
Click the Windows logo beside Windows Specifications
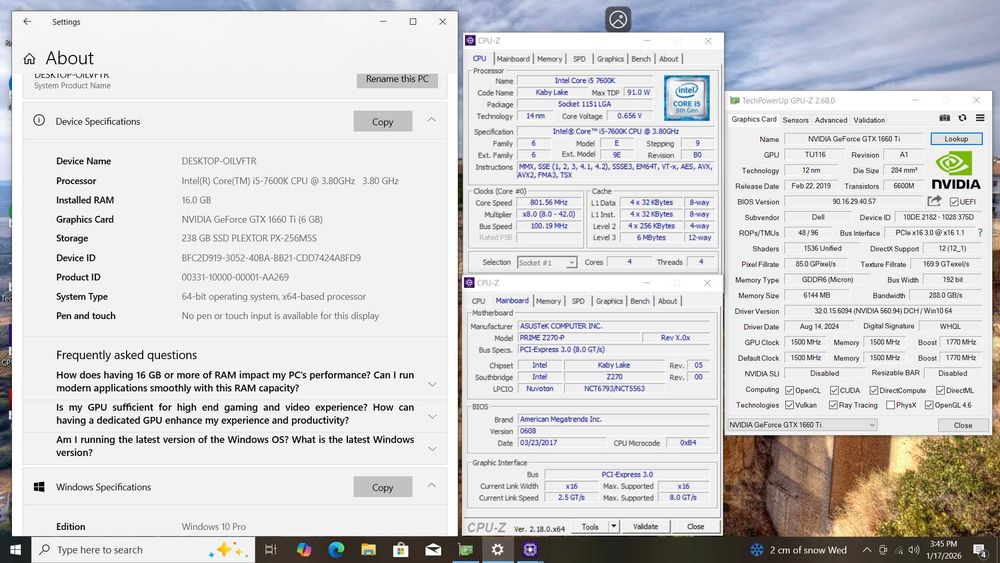point(39,486)
